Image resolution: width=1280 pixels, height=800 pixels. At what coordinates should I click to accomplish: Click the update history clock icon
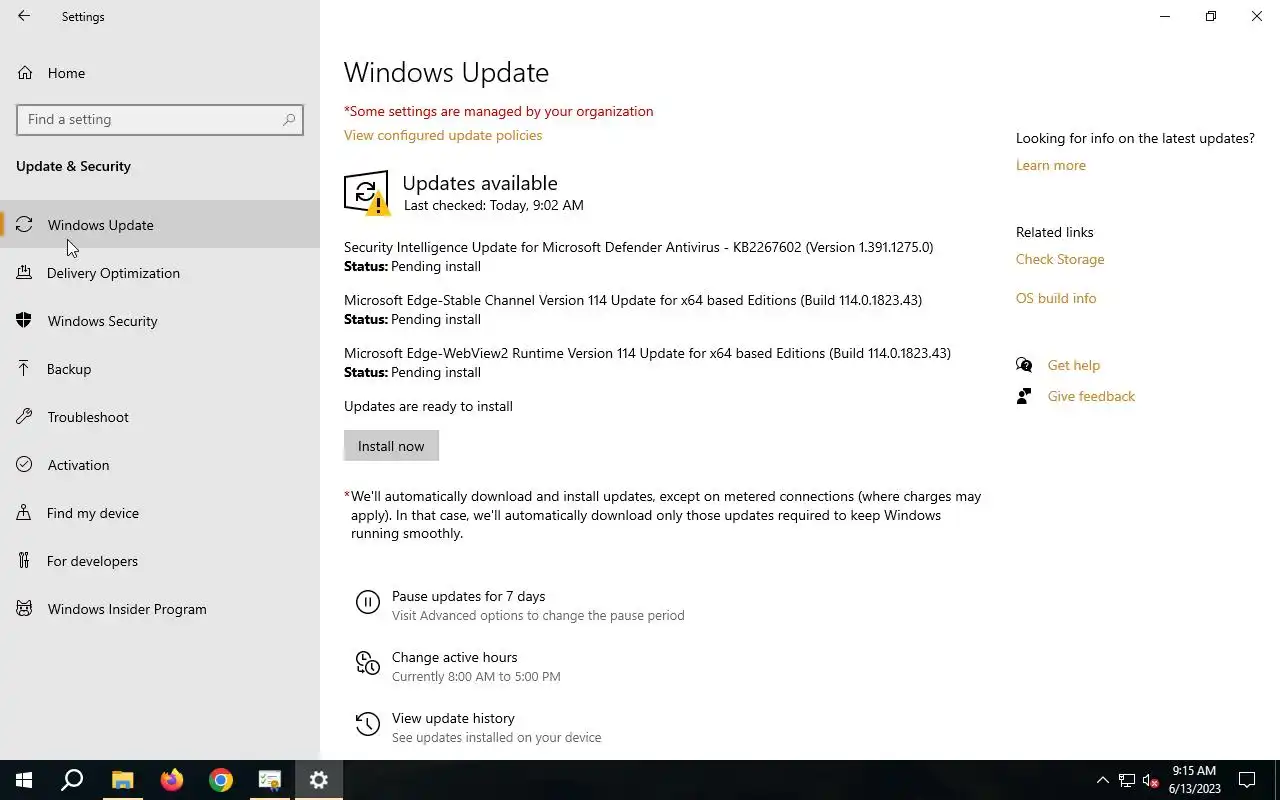coord(368,724)
